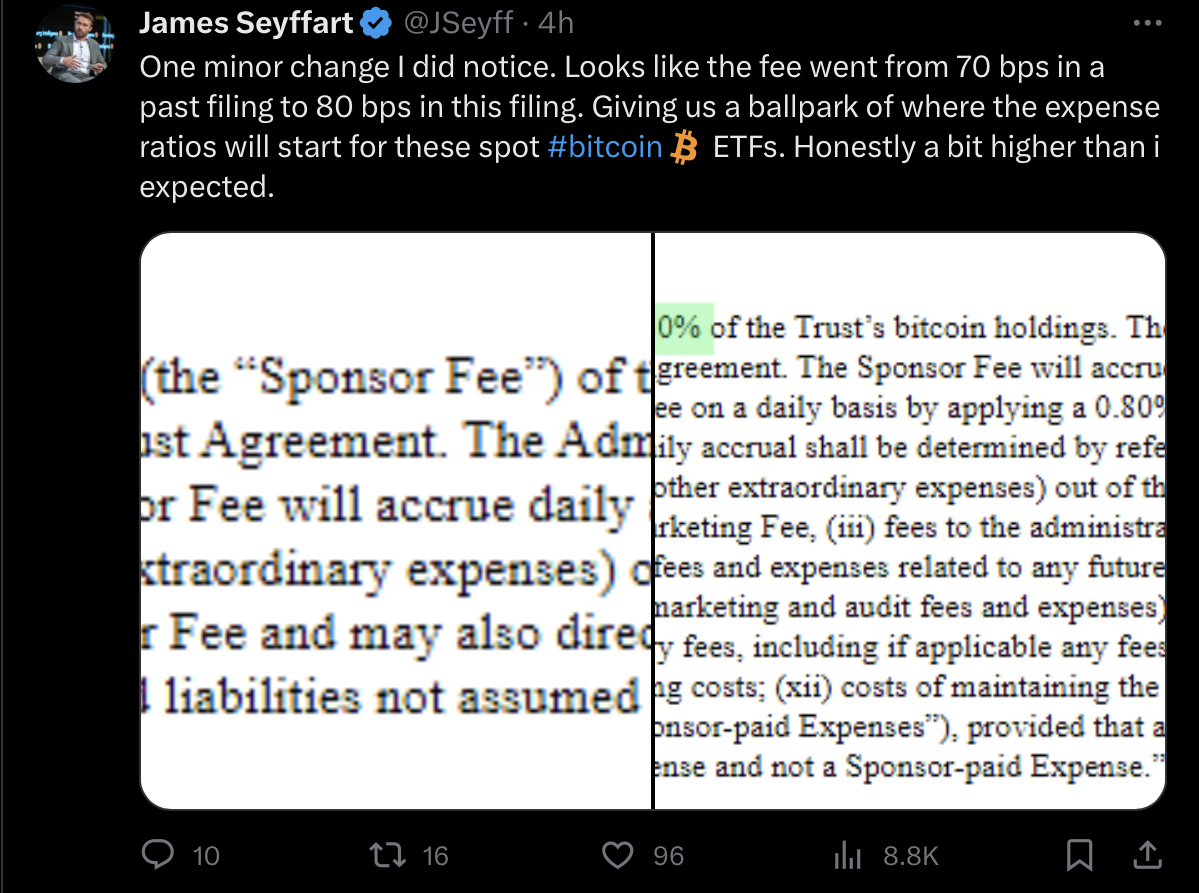The height and width of the screenshot is (893, 1199).
Task: Click the repost arrows icon
Action: pyautogui.click(x=388, y=854)
